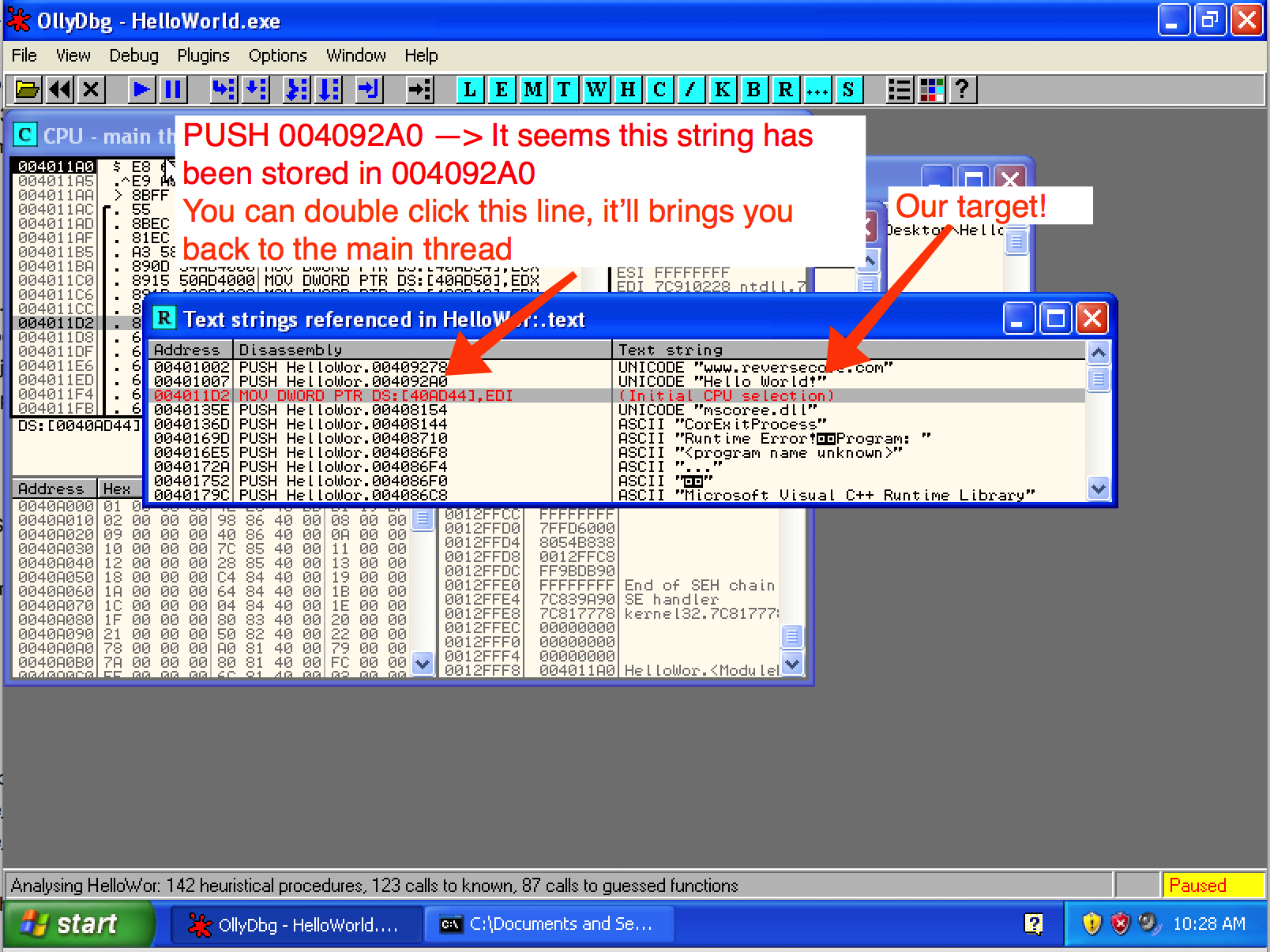The image size is (1270, 952).
Task: Open the Debug menu
Action: click(133, 55)
